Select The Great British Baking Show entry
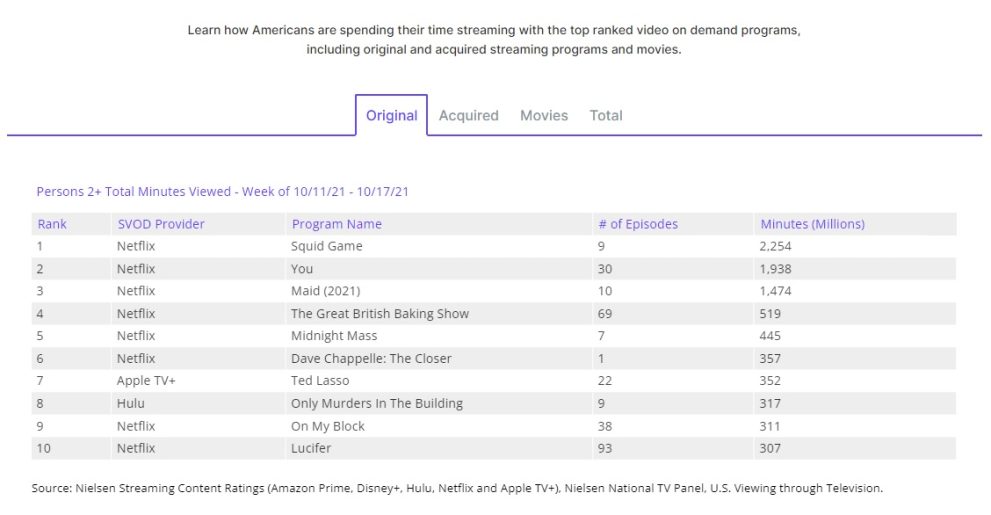 [379, 313]
